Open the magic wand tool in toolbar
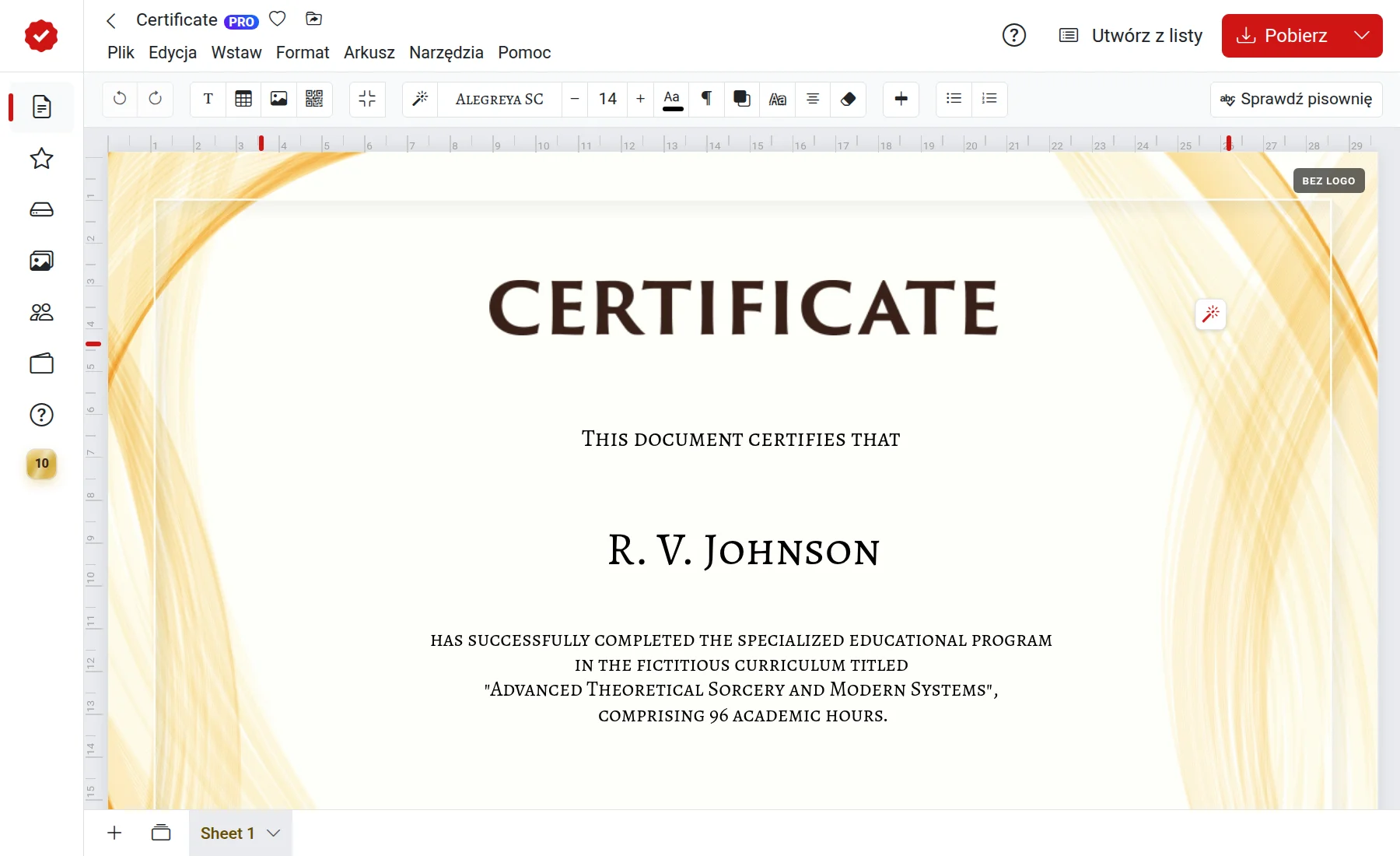 tap(420, 99)
